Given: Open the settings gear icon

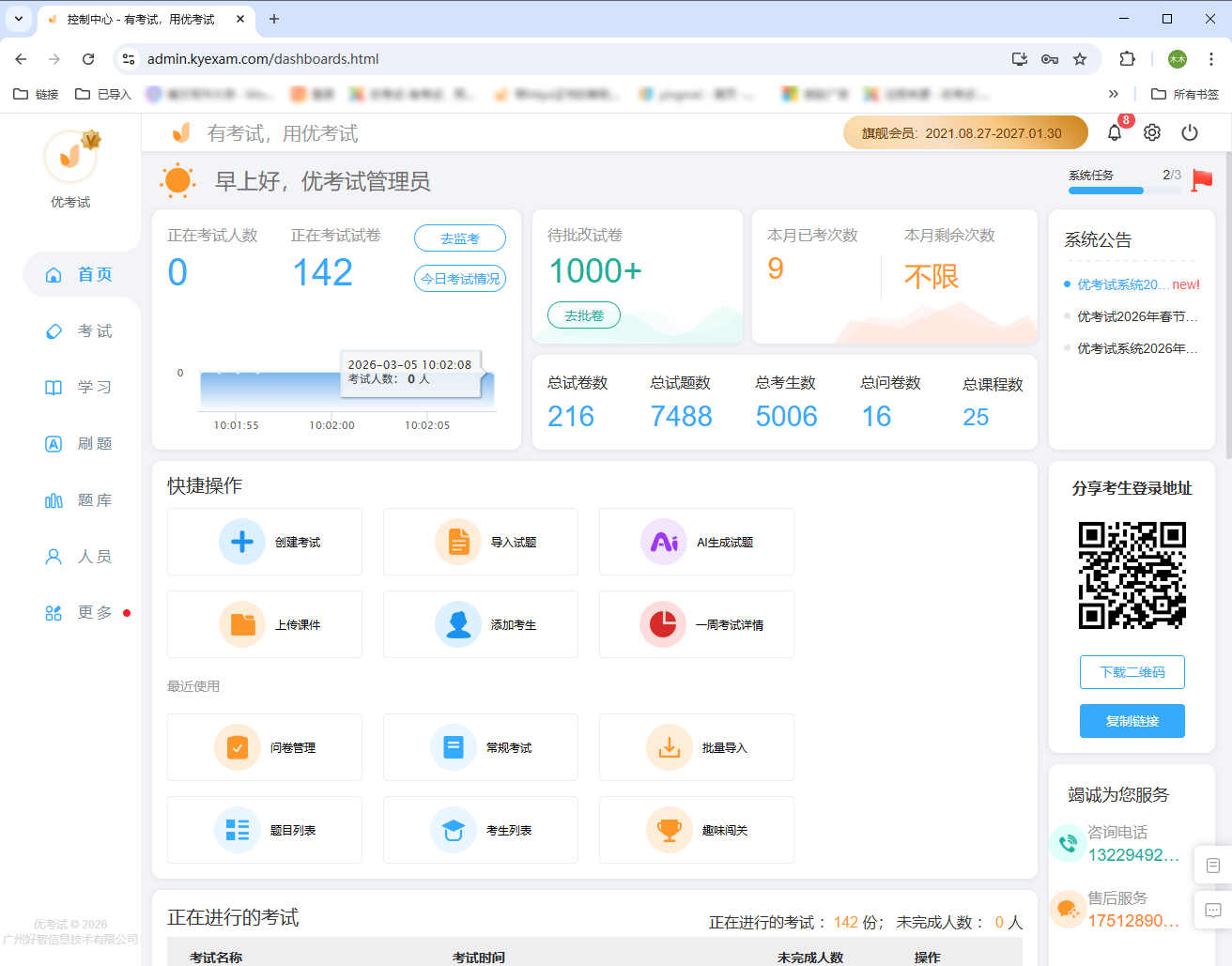Looking at the screenshot, I should point(1151,132).
